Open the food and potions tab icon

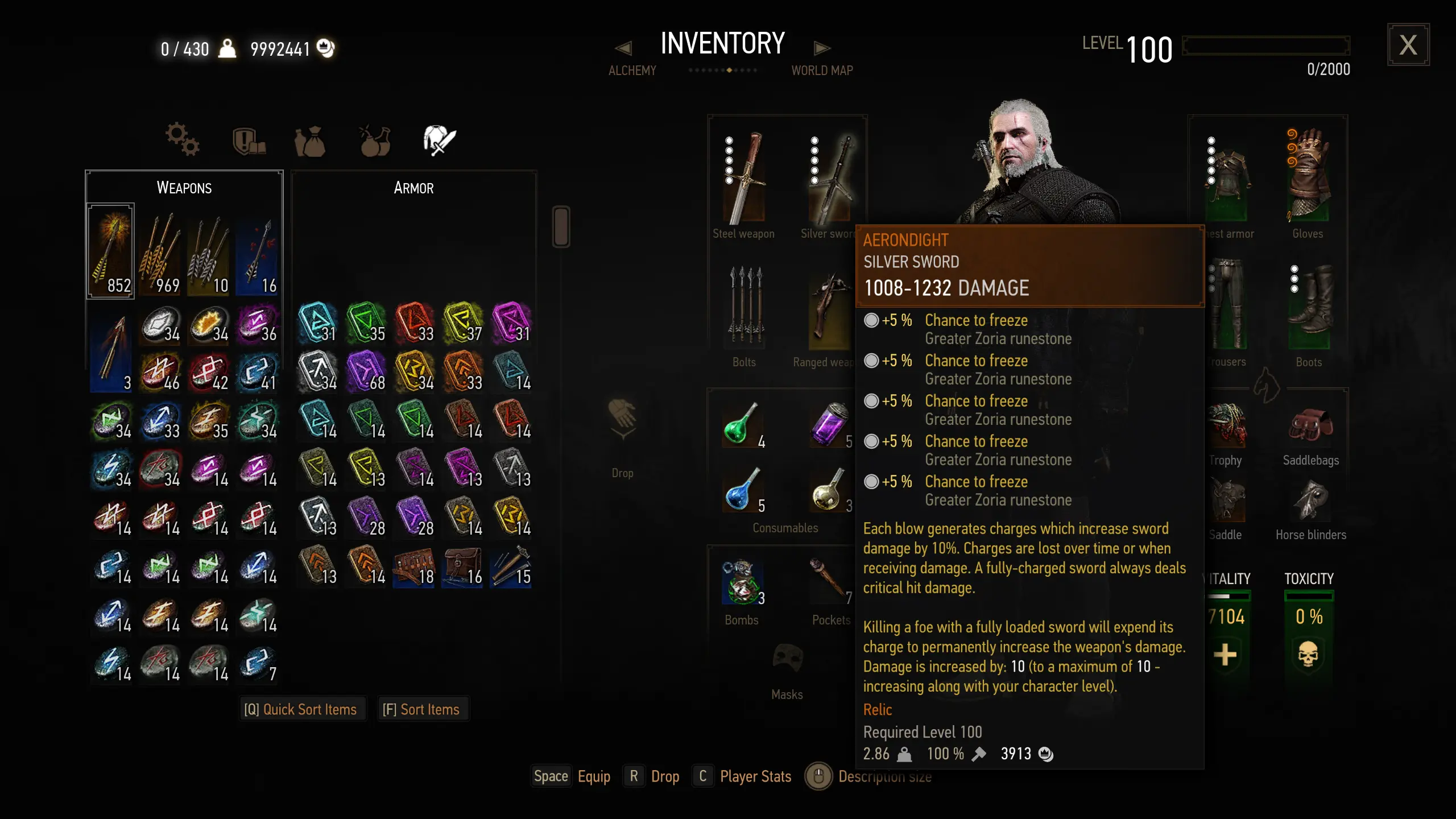tap(375, 140)
